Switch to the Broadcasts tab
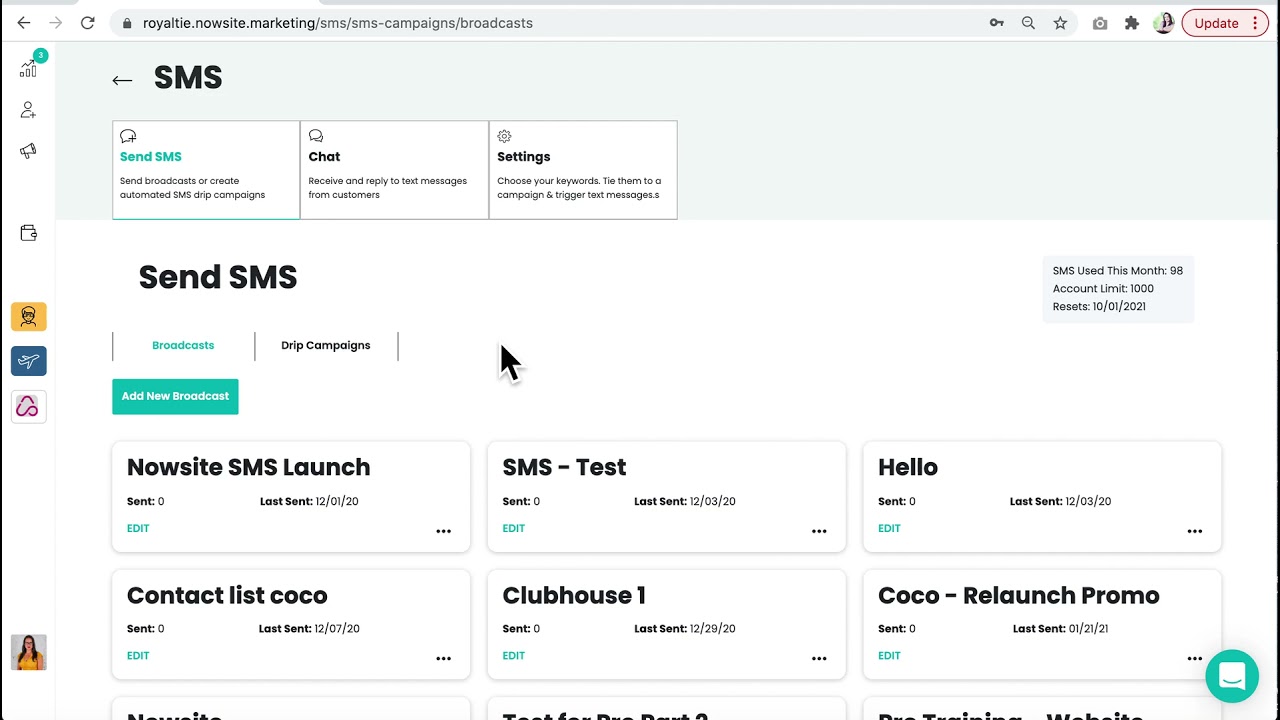This screenshot has width=1280, height=720. tap(183, 345)
